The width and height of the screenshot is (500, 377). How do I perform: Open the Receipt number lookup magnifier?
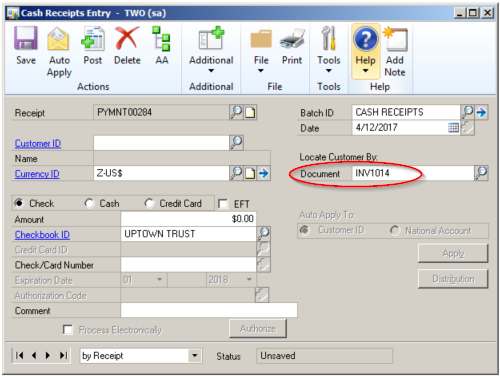click(236, 112)
